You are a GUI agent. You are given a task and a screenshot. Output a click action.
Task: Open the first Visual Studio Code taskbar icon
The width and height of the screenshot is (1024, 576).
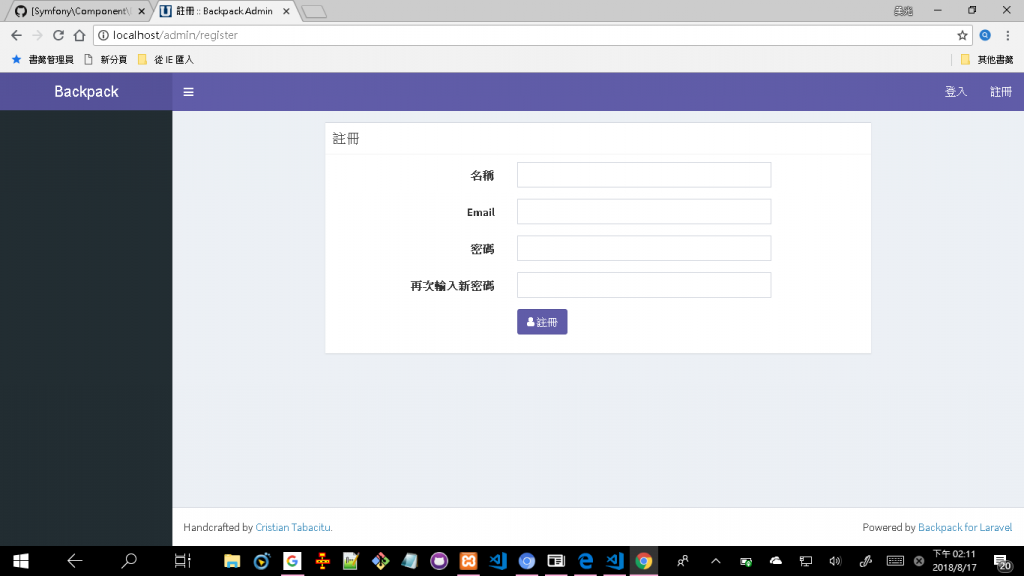pyautogui.click(x=498, y=561)
